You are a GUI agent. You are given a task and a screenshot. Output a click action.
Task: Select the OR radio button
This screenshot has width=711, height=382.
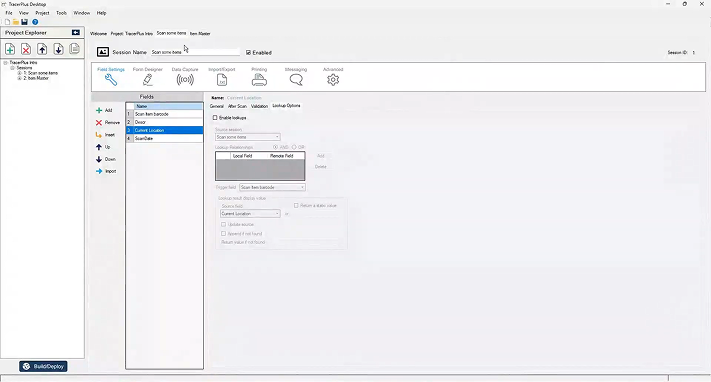tap(294, 147)
